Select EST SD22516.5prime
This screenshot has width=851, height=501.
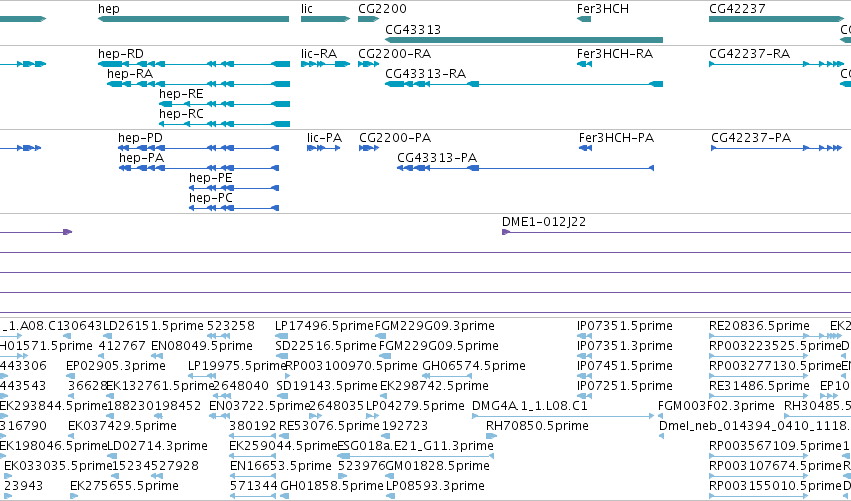[x=326, y=346]
